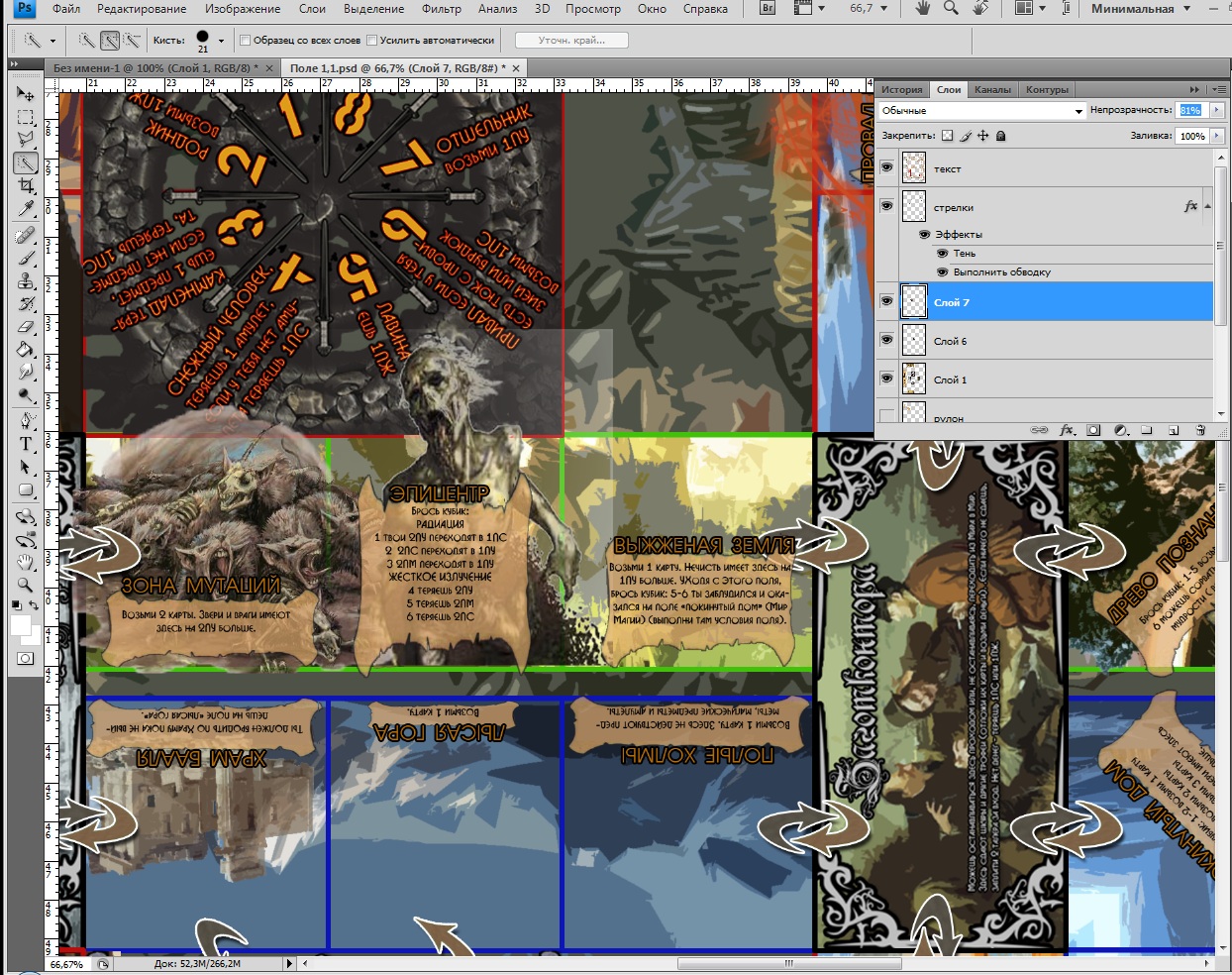Select the Quick Selection tool in toolbox
This screenshot has width=1232, height=975.
[x=26, y=162]
